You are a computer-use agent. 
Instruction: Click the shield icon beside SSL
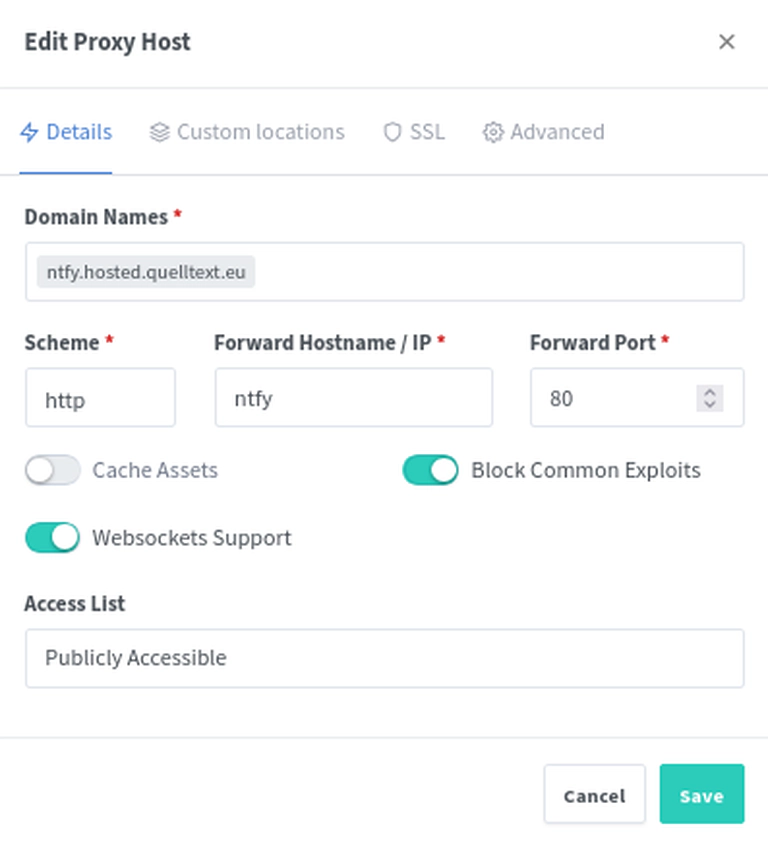[x=392, y=132]
